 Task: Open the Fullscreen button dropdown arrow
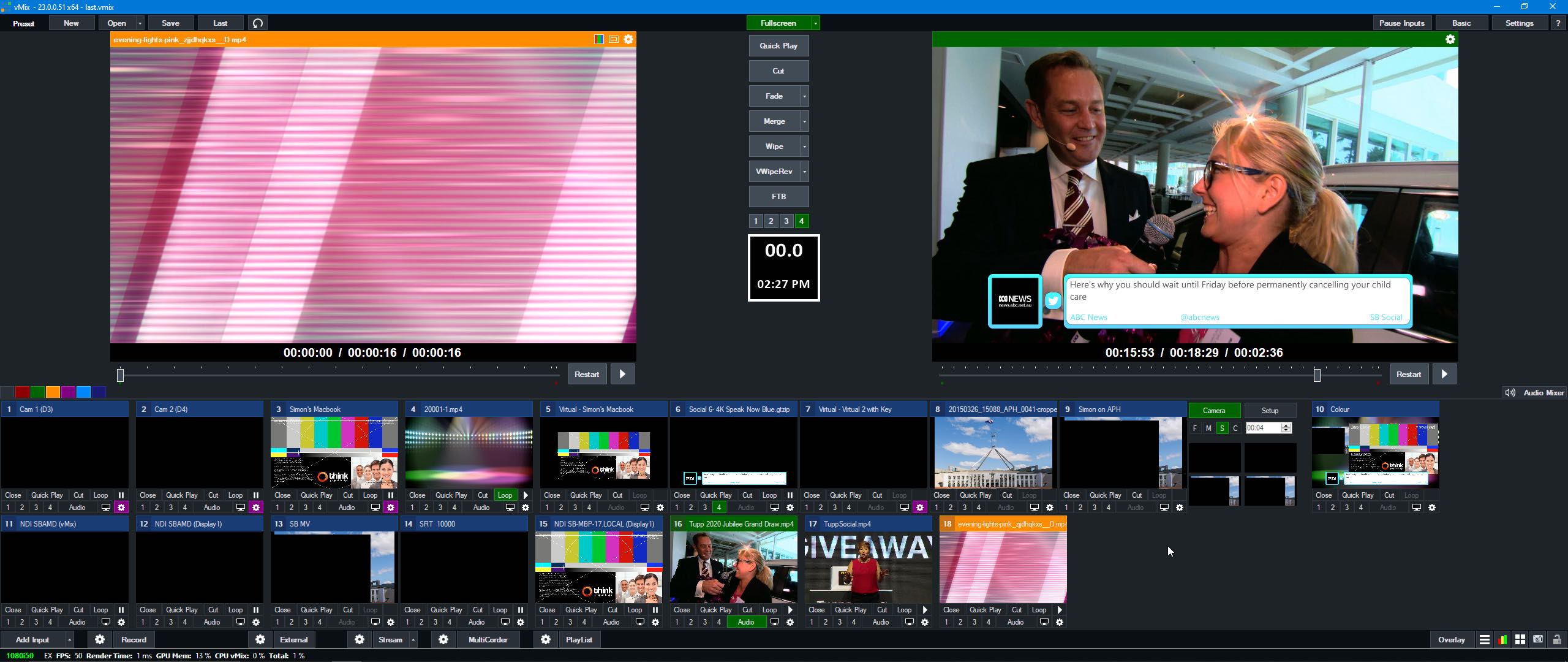(x=815, y=23)
